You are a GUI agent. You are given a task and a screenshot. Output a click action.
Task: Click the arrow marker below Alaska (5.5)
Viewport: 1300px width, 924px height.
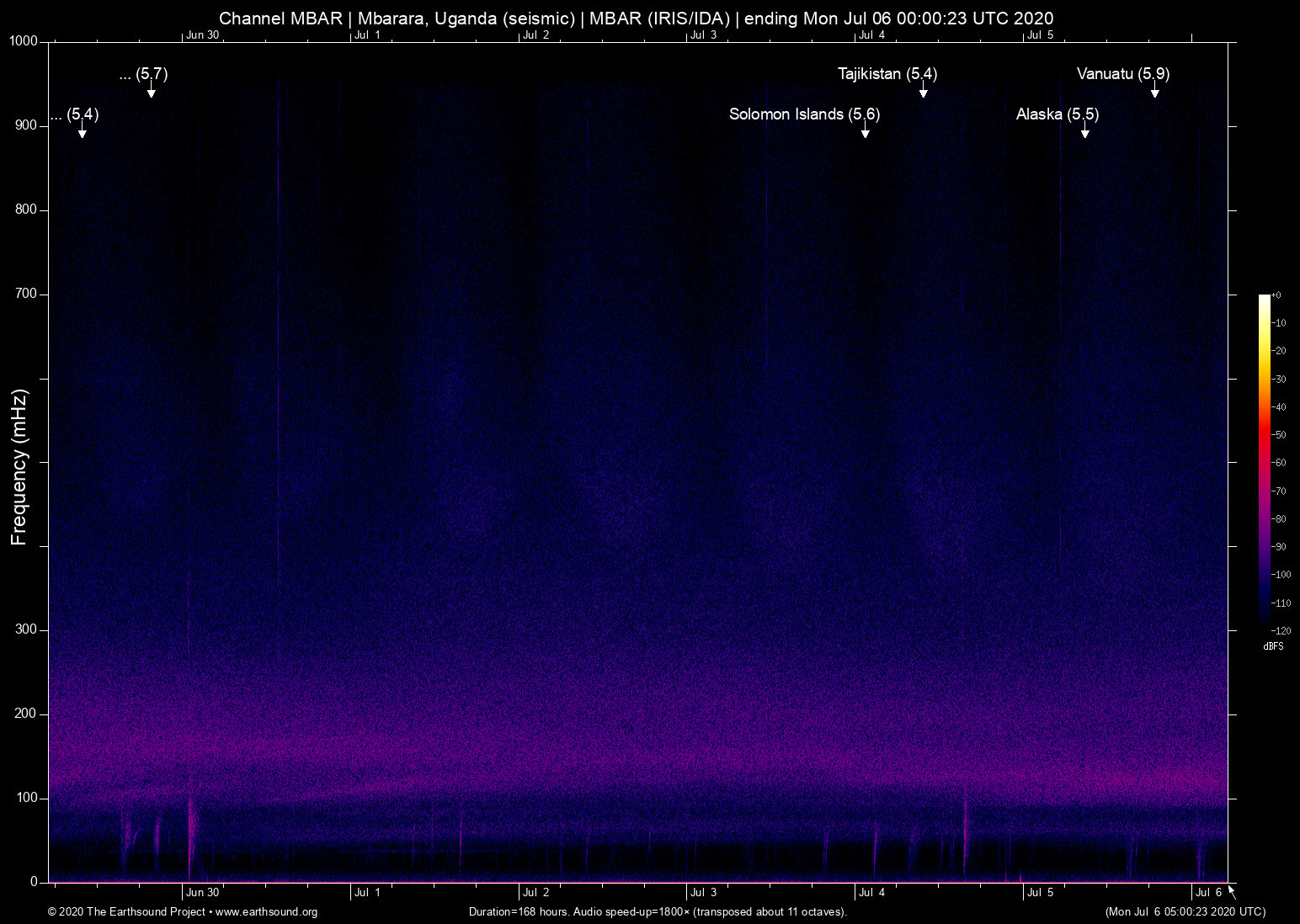[1084, 133]
